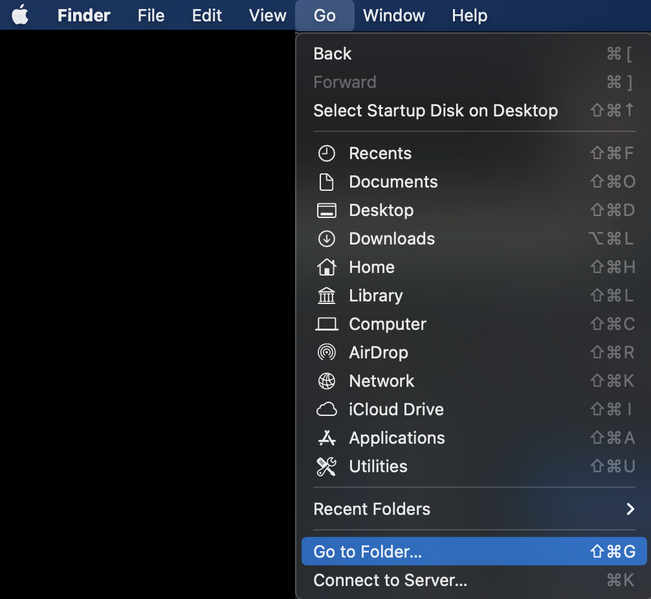
Task: Click the Applications label text
Action: [x=396, y=438]
